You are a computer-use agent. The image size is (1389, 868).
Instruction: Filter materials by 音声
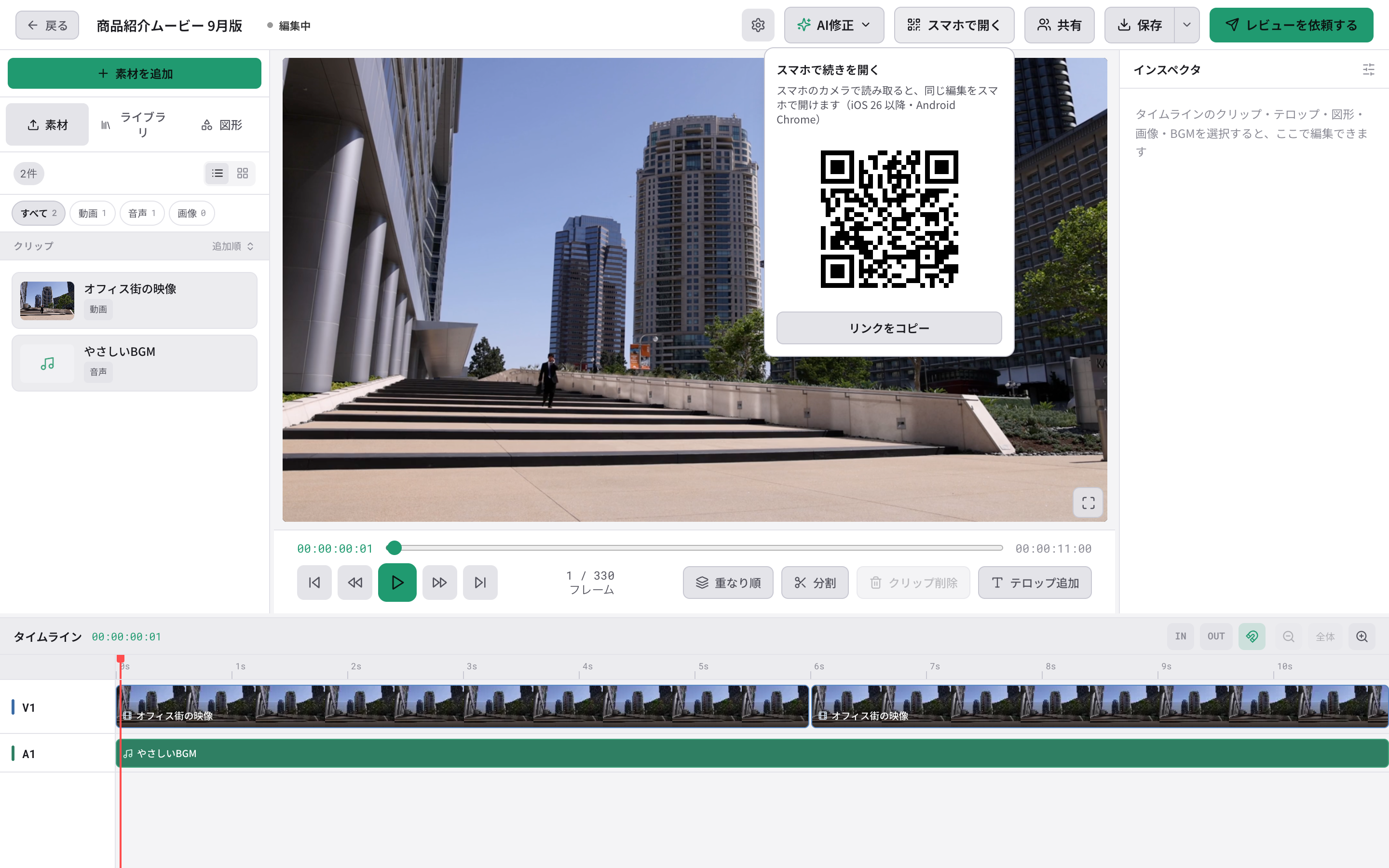click(x=142, y=213)
